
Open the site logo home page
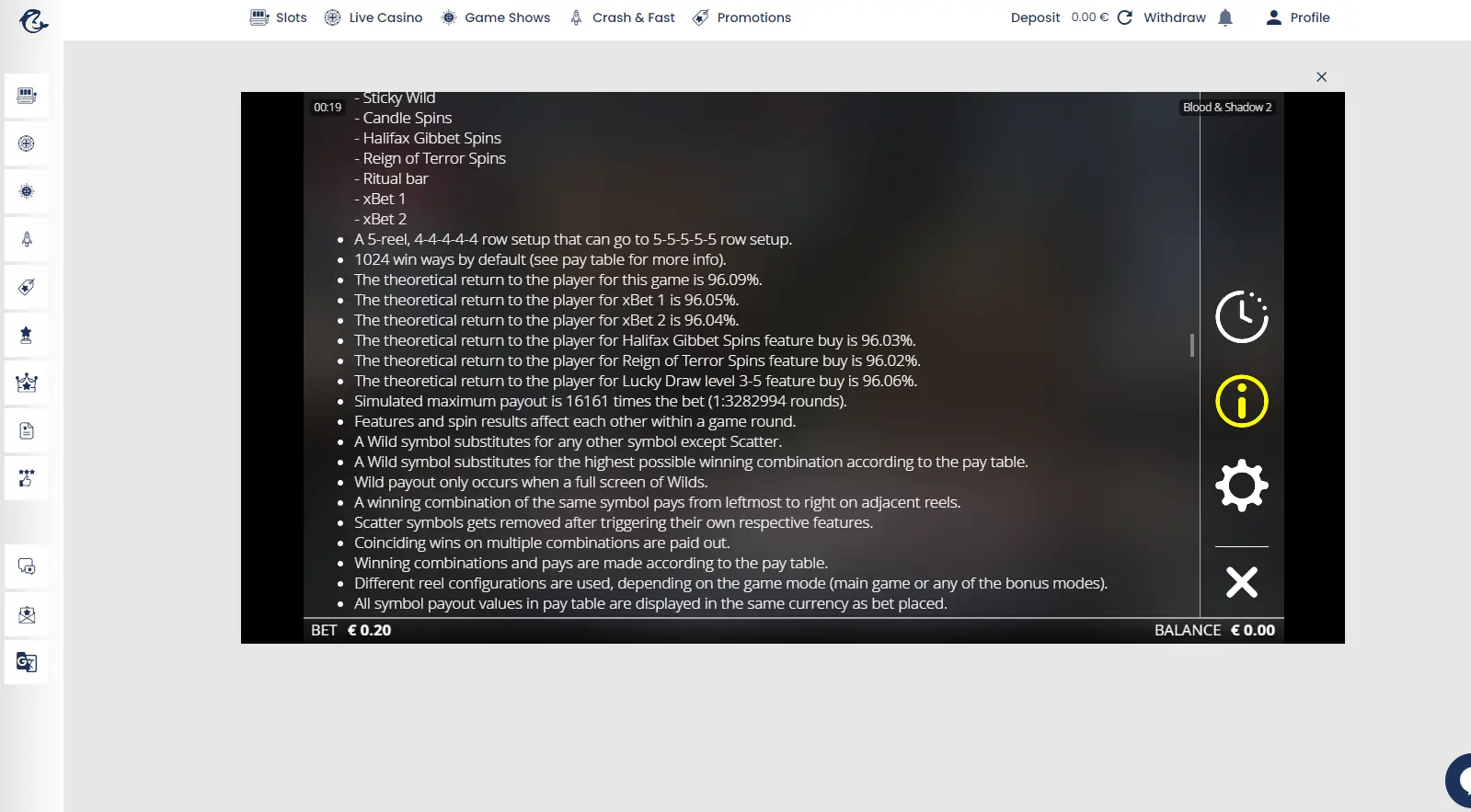[x=33, y=19]
